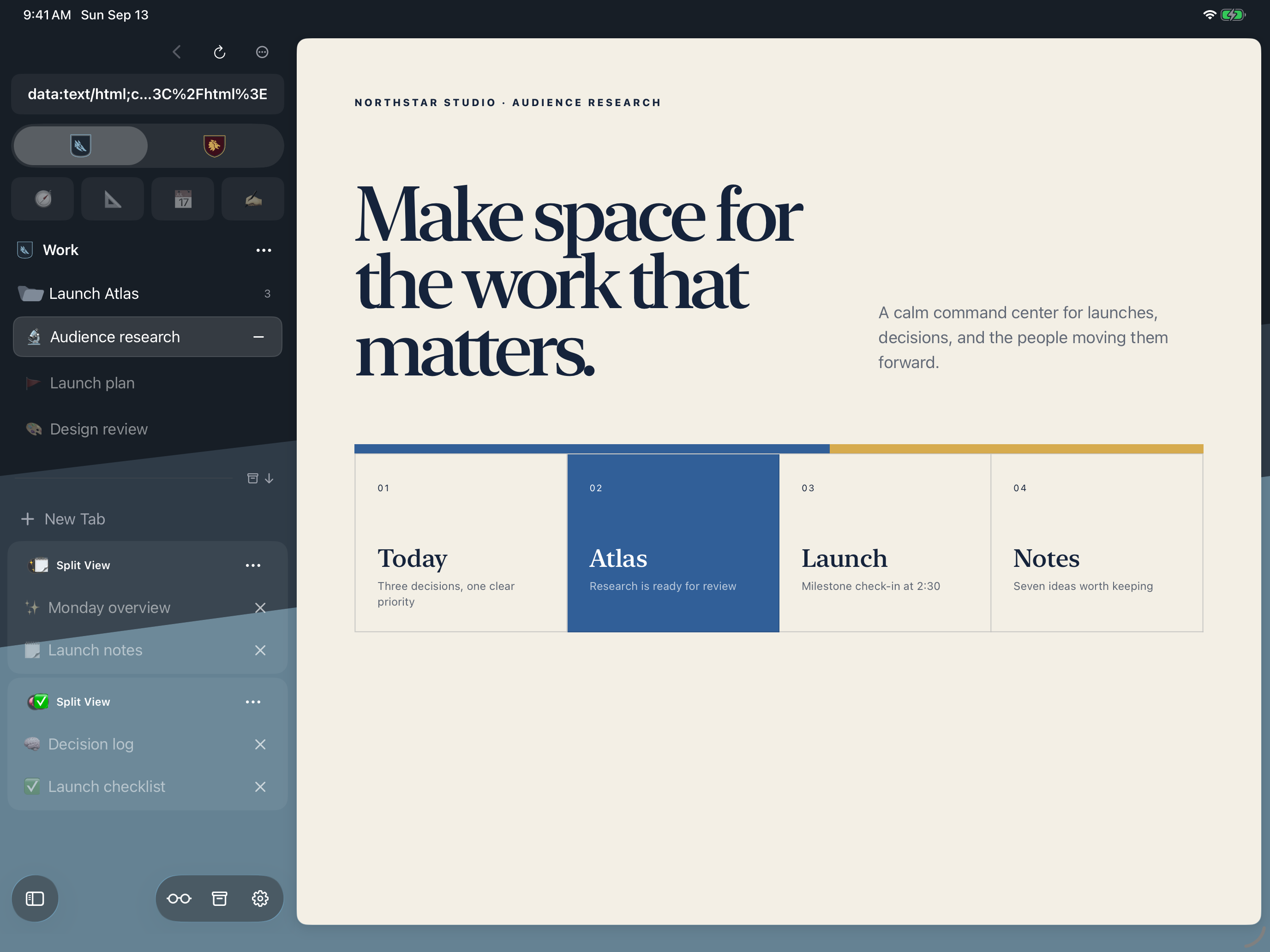The width and height of the screenshot is (1270, 952).
Task: Open the page options ellipsis menu
Action: [262, 52]
